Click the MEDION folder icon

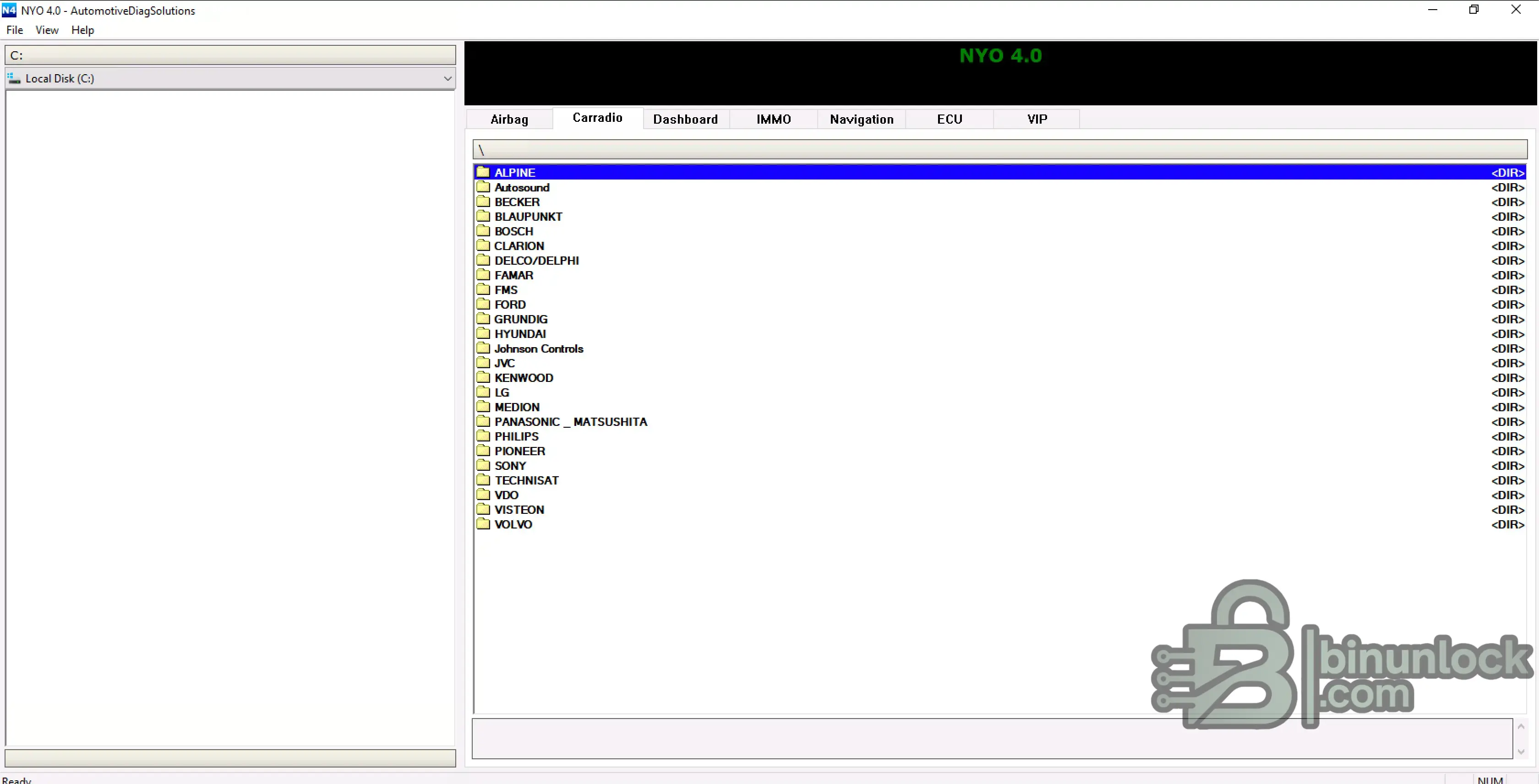click(x=483, y=406)
